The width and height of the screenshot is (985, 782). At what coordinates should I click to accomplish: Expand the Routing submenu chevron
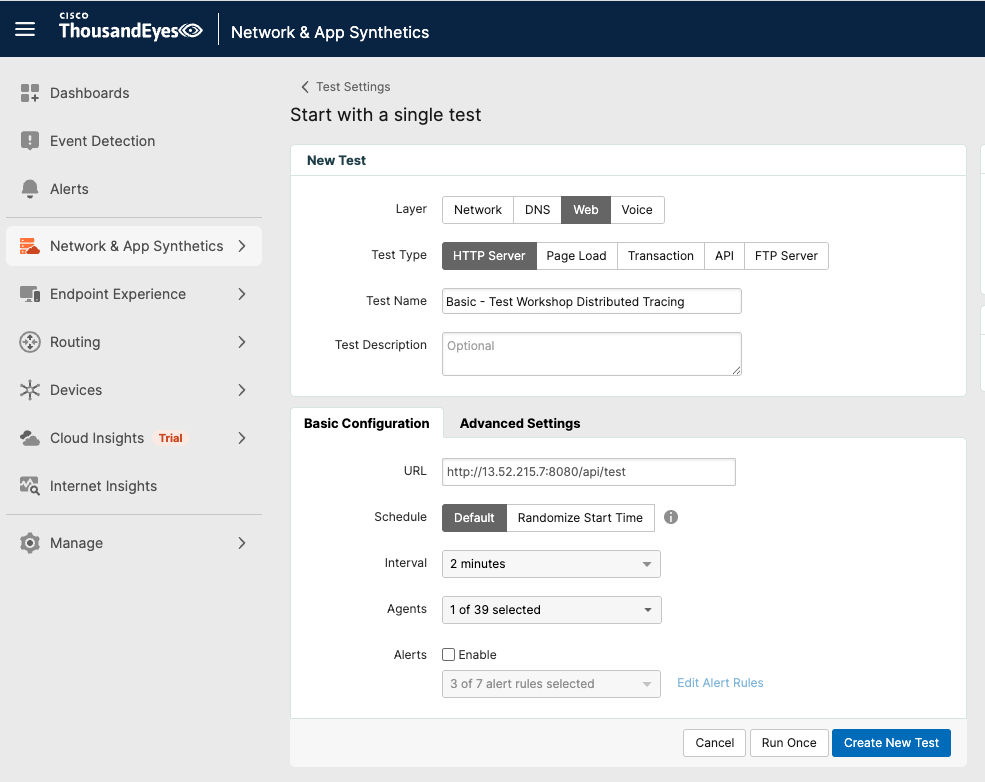point(242,342)
